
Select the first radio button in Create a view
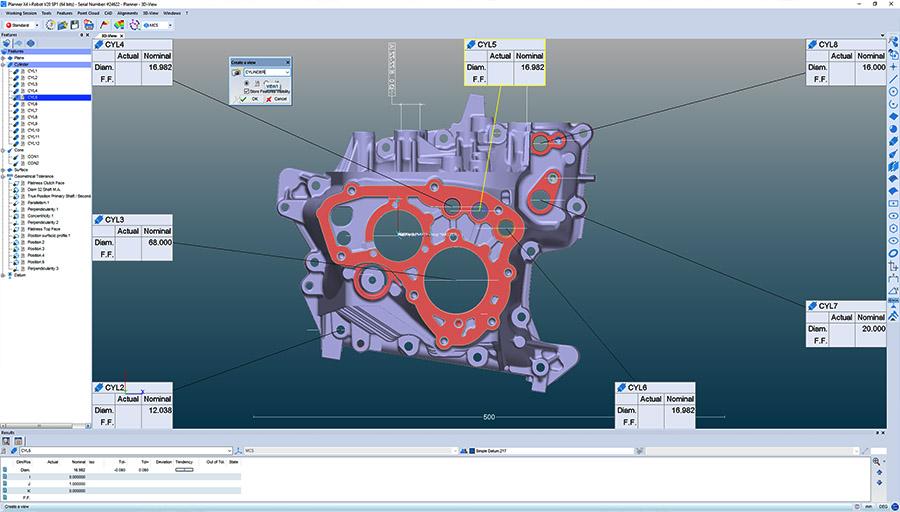click(246, 82)
